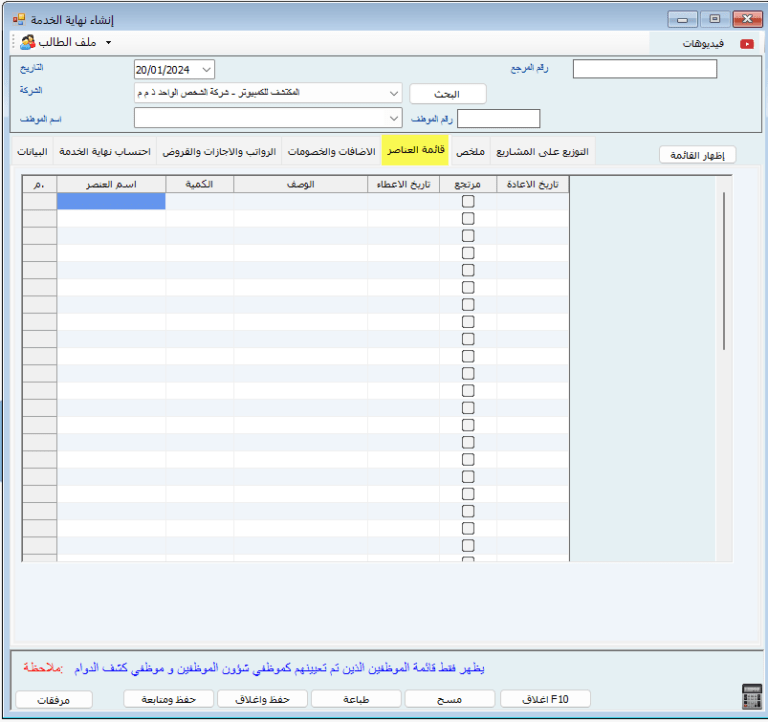Open the date dropdown showing 20/01/2024

tap(206, 69)
